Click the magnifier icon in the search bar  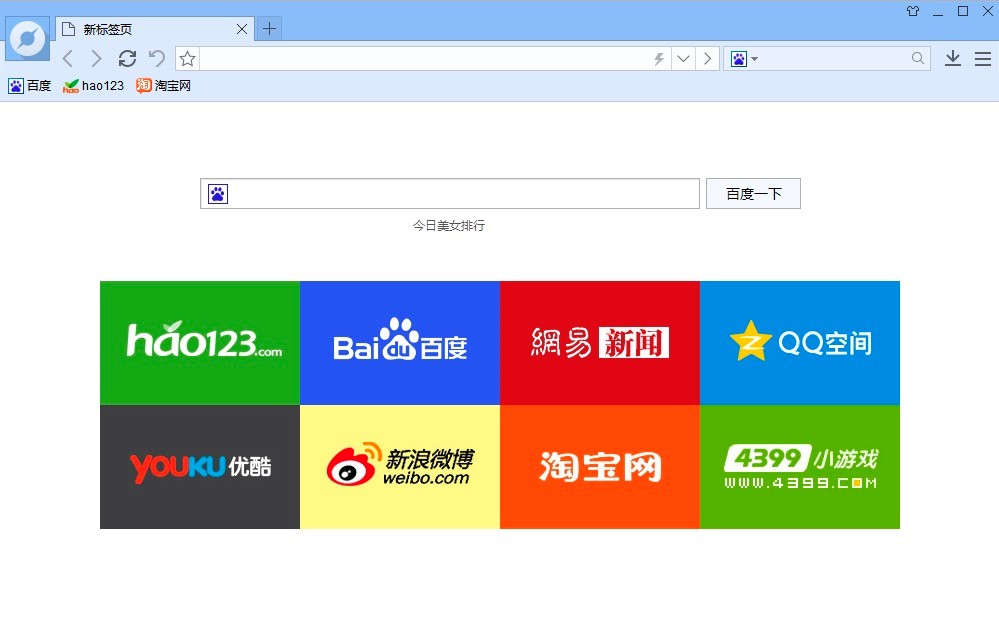[x=917, y=58]
